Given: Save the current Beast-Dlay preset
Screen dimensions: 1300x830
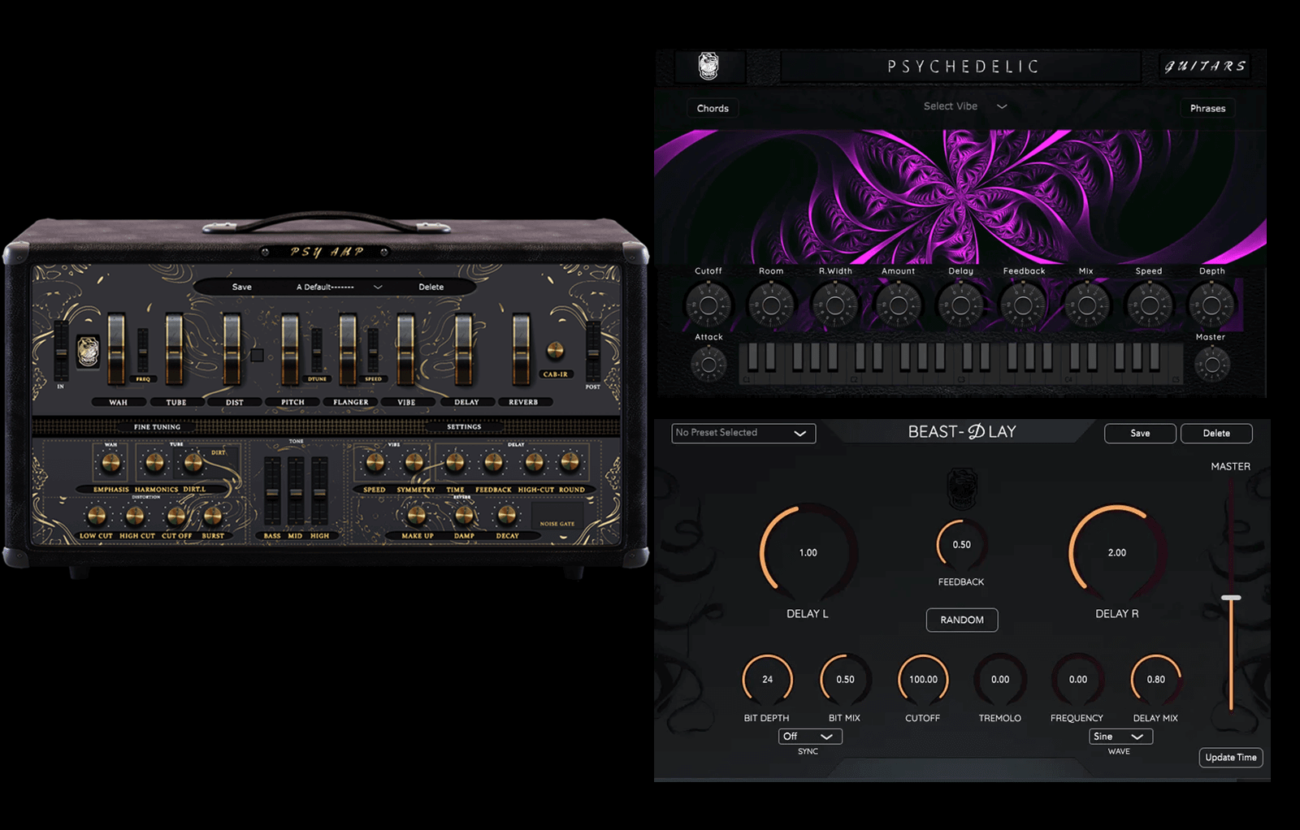Looking at the screenshot, I should pyautogui.click(x=1139, y=433).
